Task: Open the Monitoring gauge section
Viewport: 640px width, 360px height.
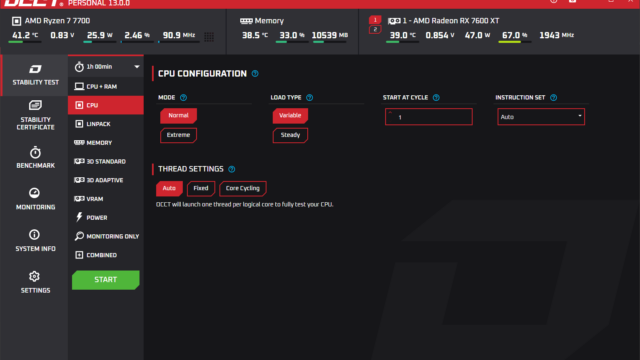Action: pyautogui.click(x=35, y=199)
